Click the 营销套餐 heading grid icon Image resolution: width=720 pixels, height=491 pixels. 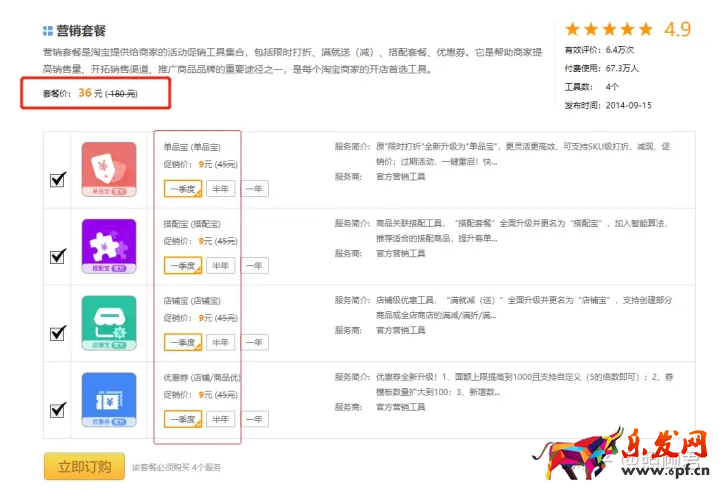pos(48,31)
